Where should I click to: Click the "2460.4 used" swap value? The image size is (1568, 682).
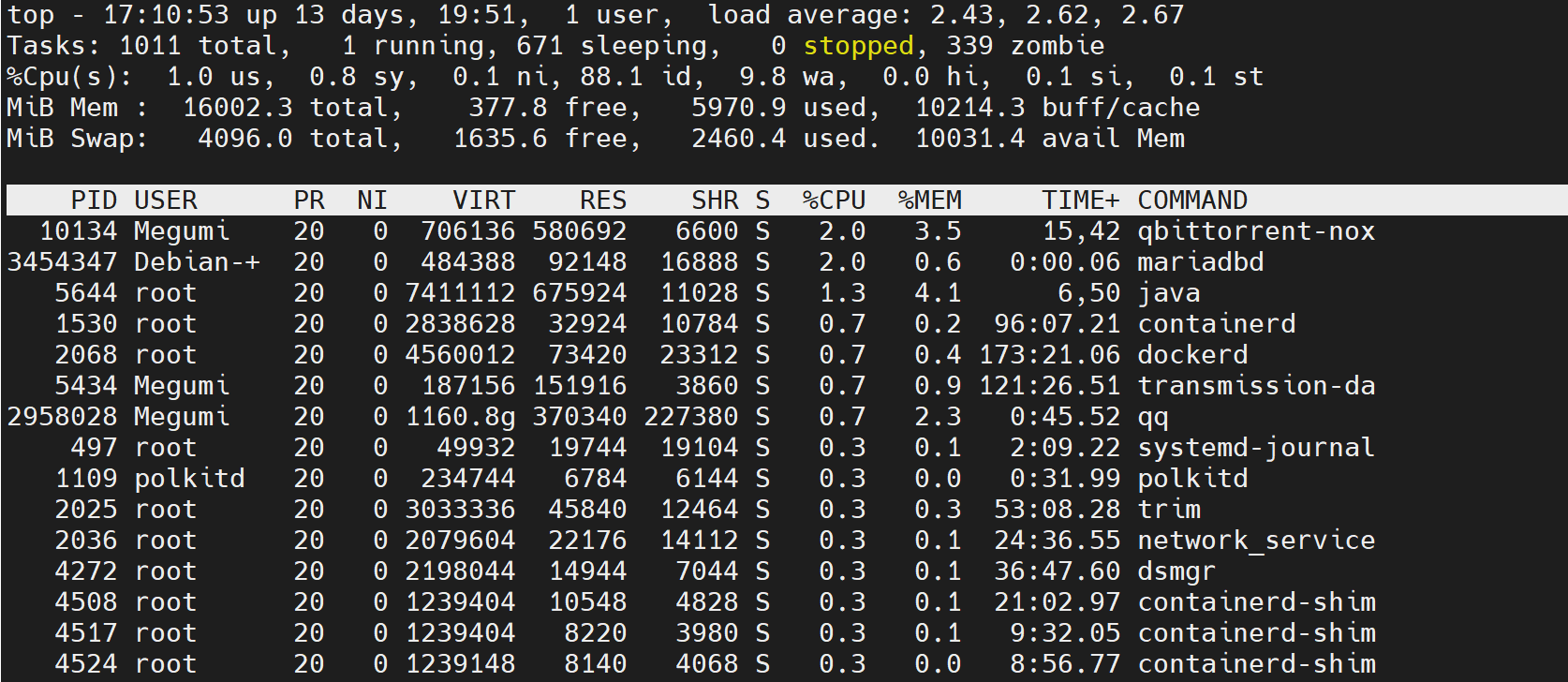779,139
